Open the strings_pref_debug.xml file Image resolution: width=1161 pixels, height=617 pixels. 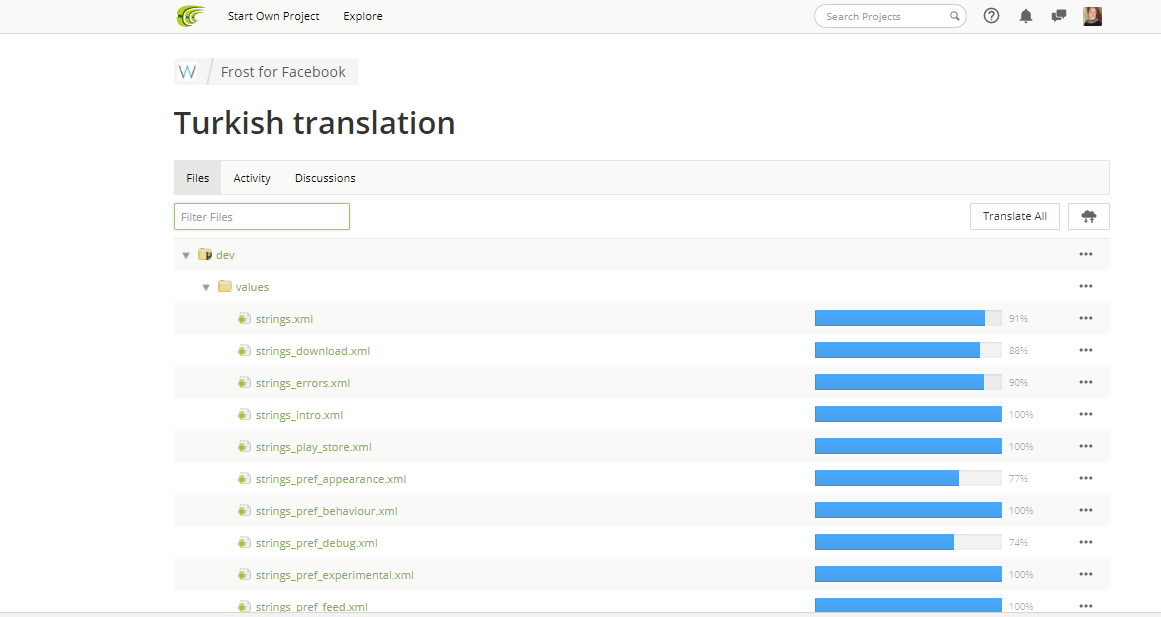point(316,543)
